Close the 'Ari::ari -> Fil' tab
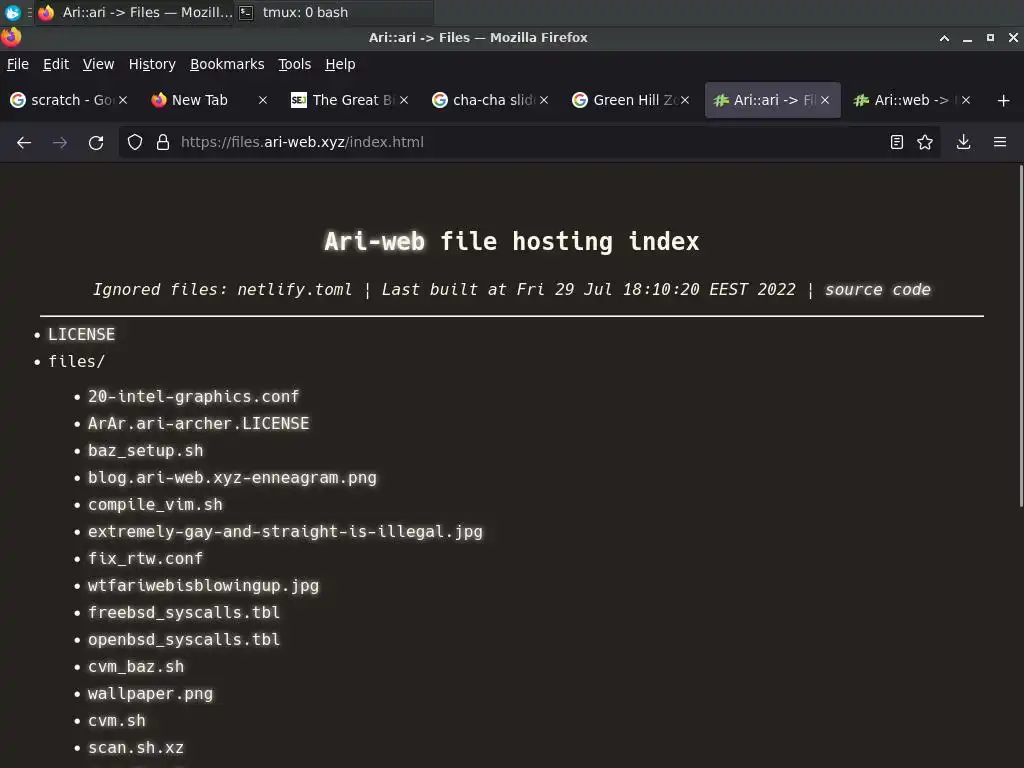 tap(825, 100)
